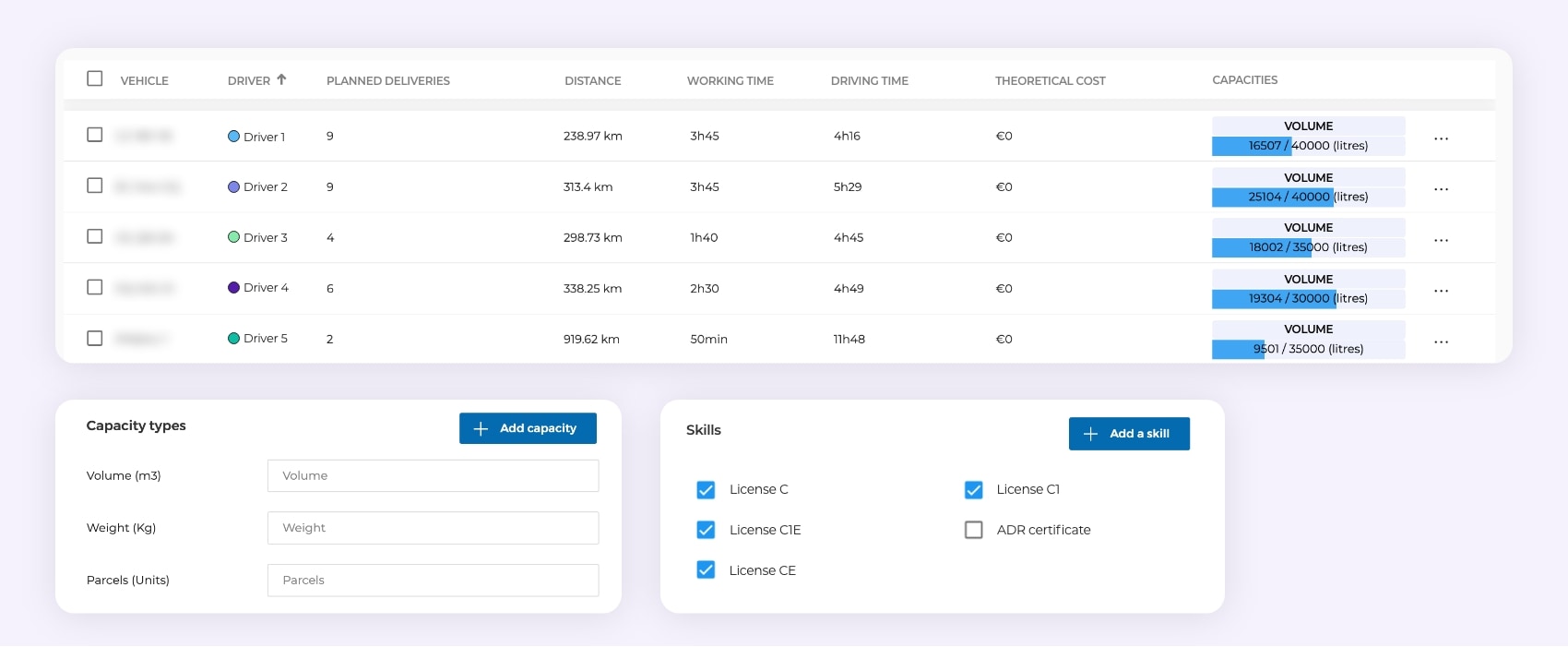Click the sort arrow beside the Driver column
Viewport: 1568px width, 647px height.
pos(281,79)
